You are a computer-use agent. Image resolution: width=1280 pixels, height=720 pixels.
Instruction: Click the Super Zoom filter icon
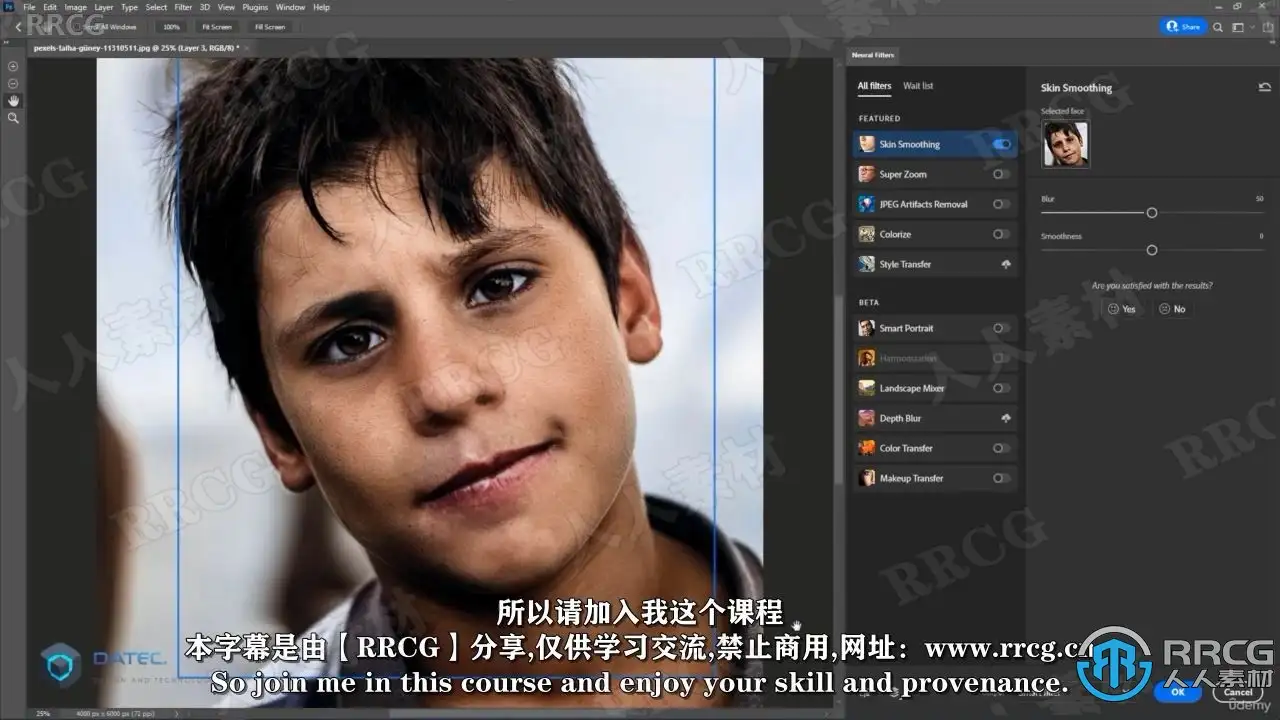click(866, 174)
